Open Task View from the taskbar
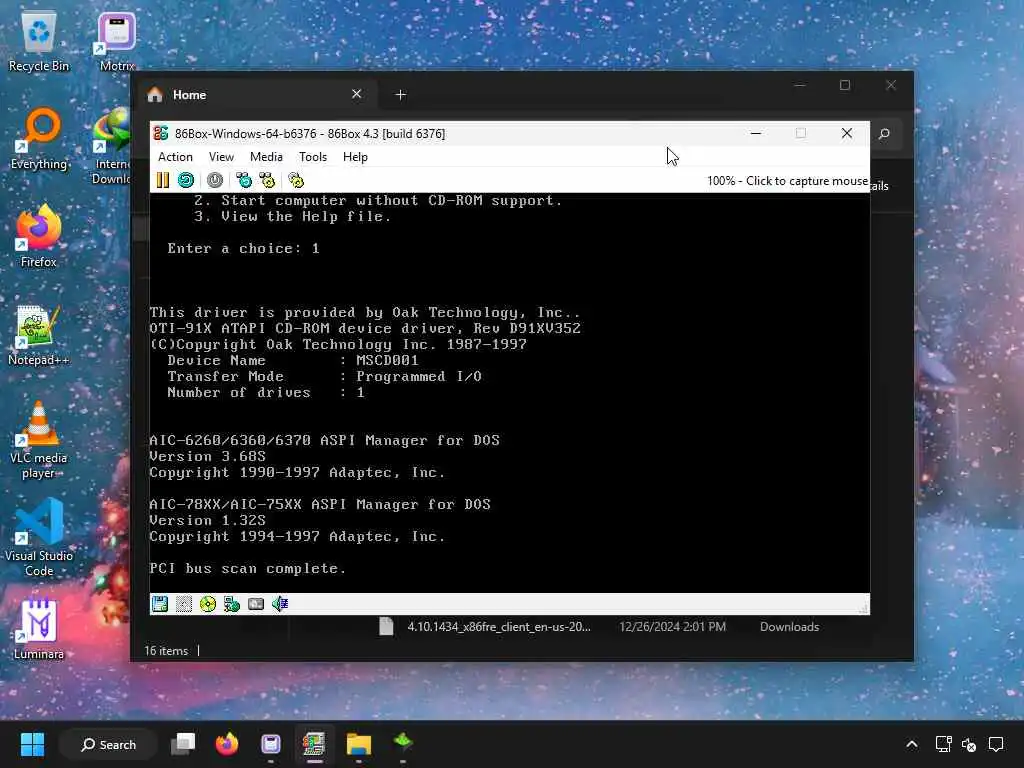This screenshot has height=768, width=1024. point(183,744)
